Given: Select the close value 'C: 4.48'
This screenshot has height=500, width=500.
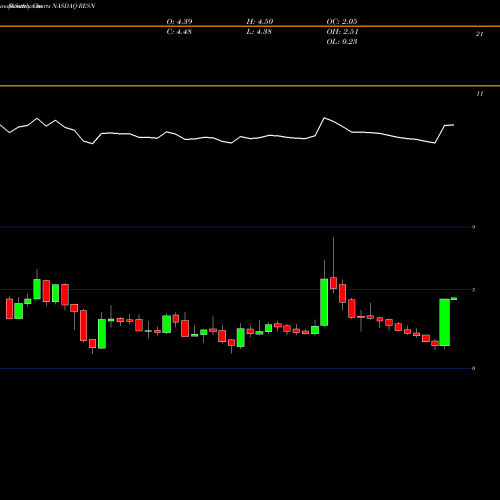Looking at the screenshot, I should click(179, 32).
